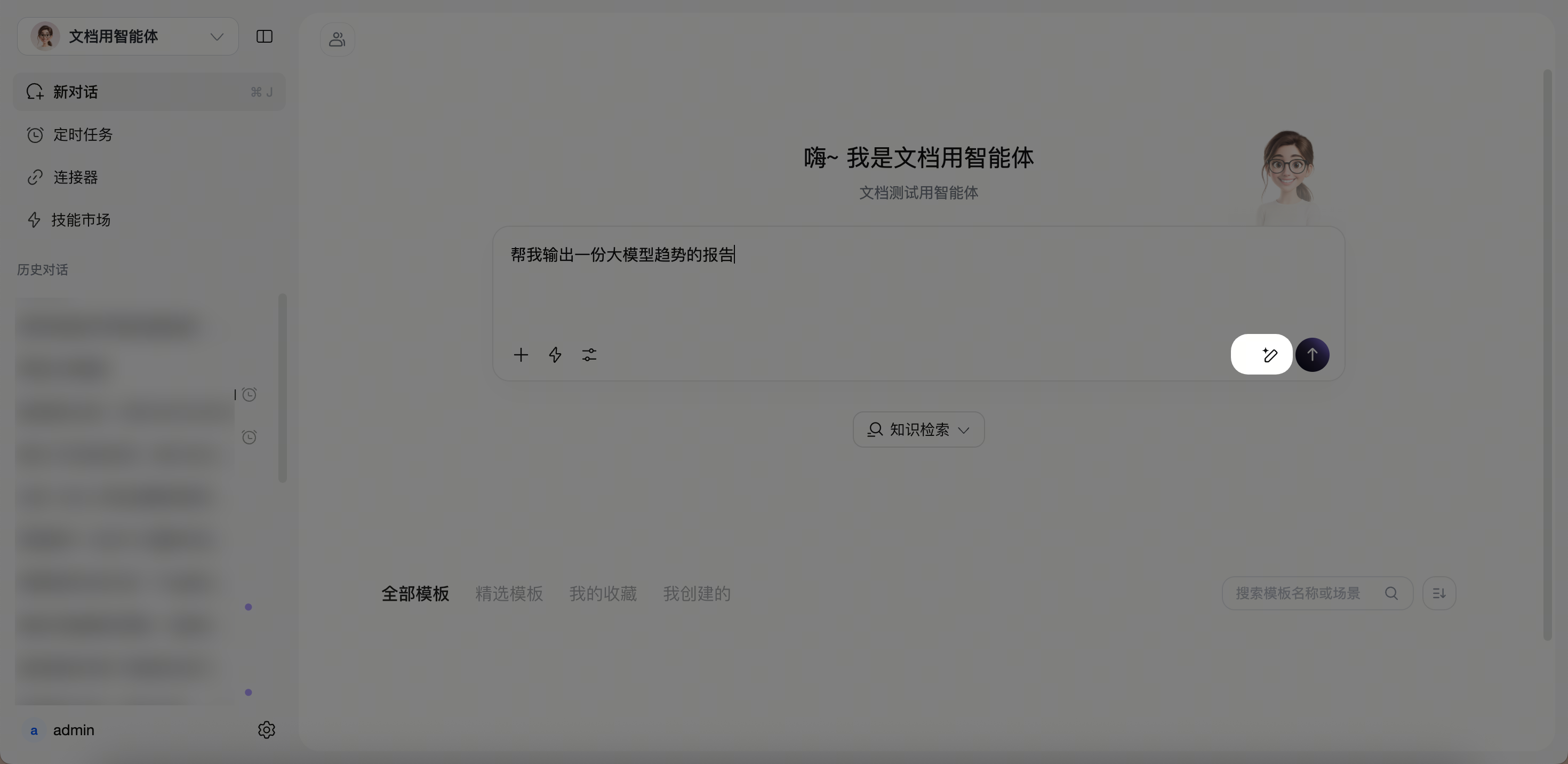Image resolution: width=1568 pixels, height=764 pixels.
Task: Start a 新对话 from the sidebar
Action: (149, 92)
